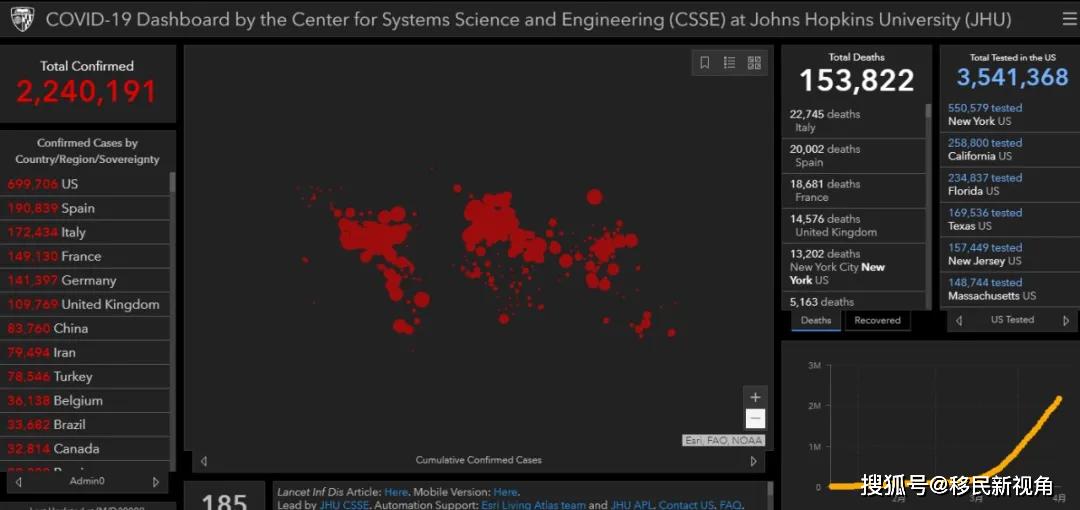Open the FAQ link
Viewport: 1080px width, 510px height.
(731, 505)
